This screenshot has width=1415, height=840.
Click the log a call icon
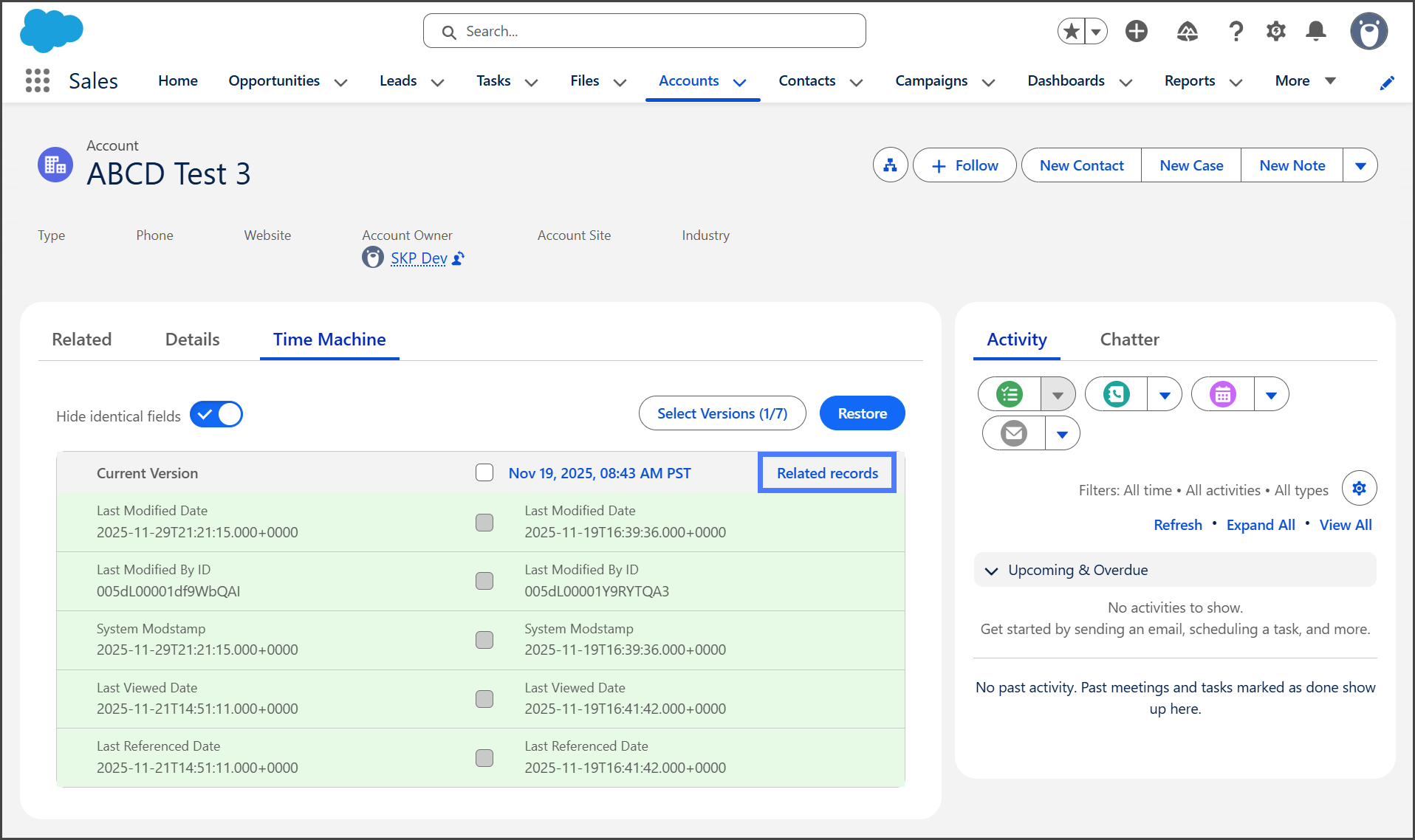(1116, 394)
